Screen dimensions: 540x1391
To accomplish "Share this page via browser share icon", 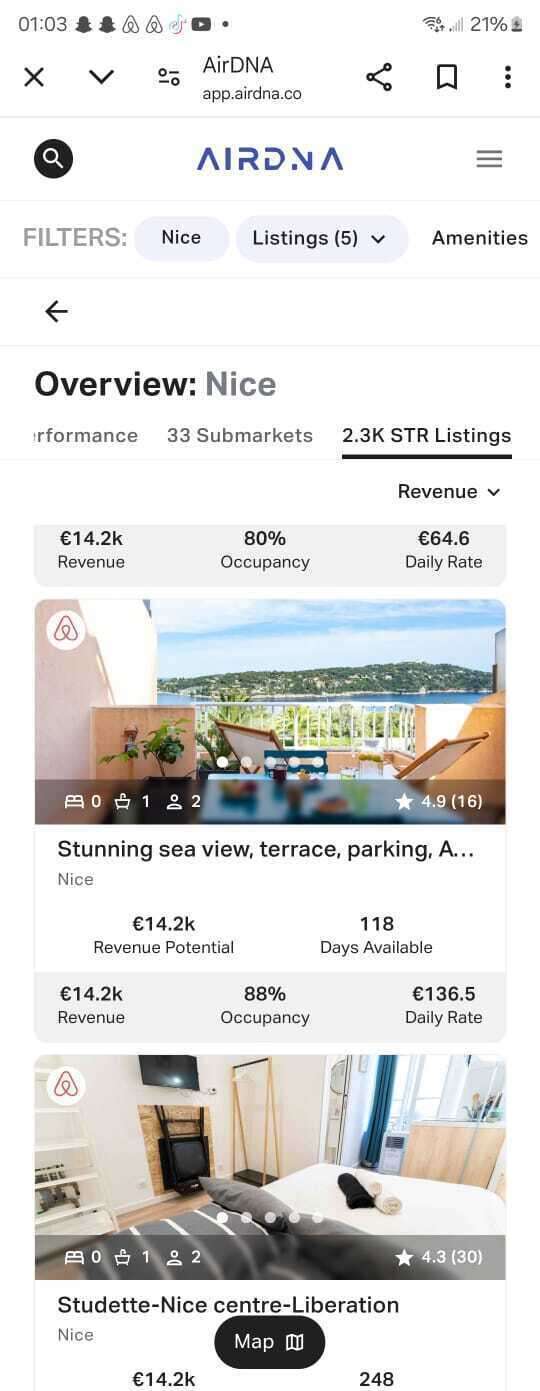I will [379, 77].
